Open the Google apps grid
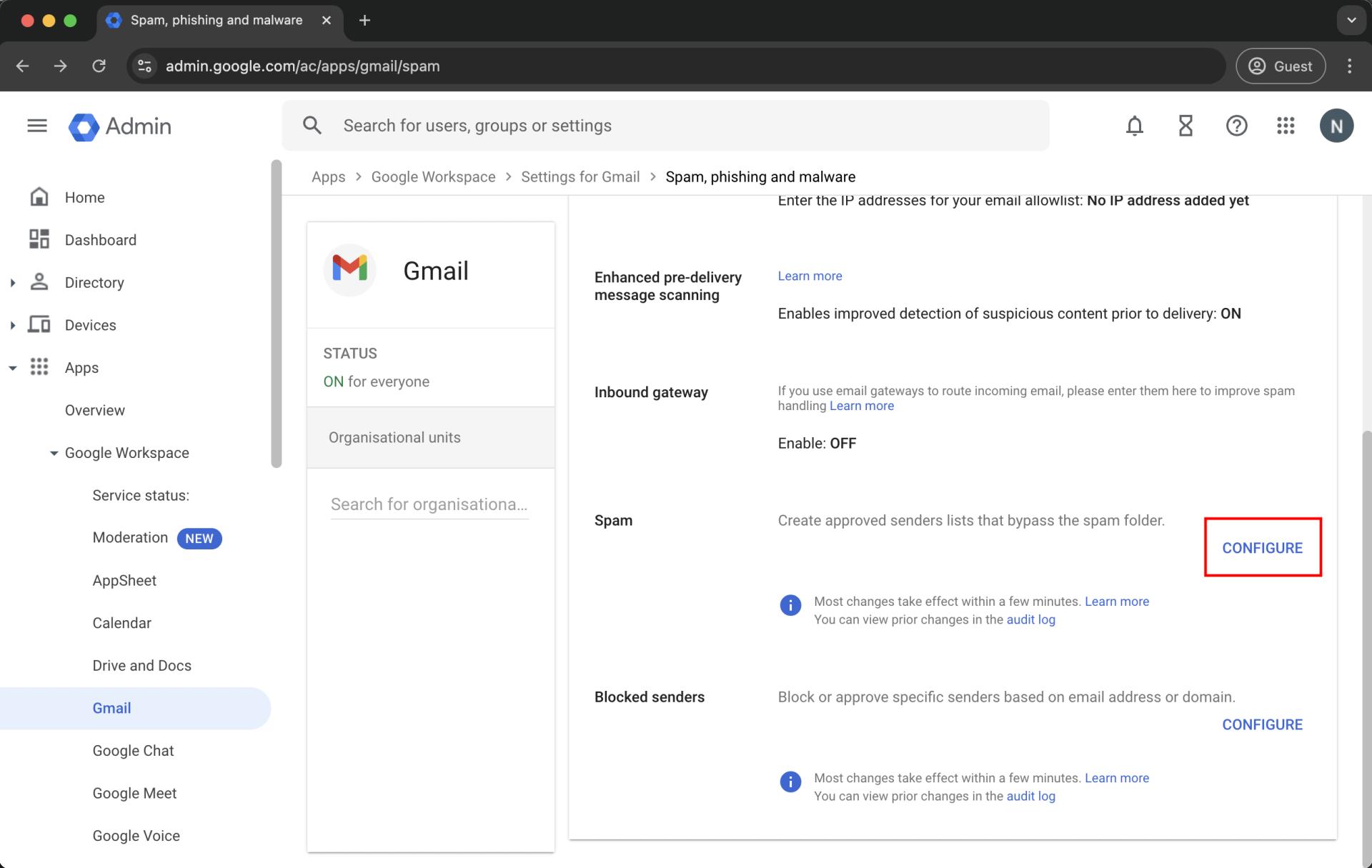The image size is (1372, 868). pyautogui.click(x=1286, y=126)
